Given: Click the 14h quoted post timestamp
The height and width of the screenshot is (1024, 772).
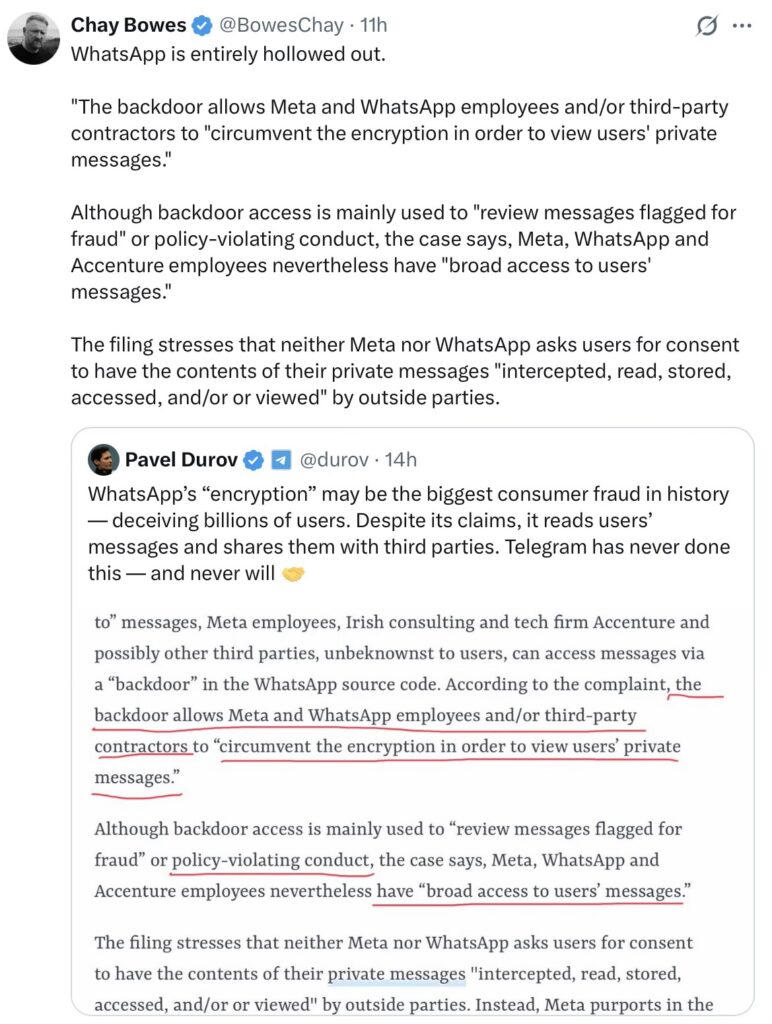Looking at the screenshot, I should [400, 460].
